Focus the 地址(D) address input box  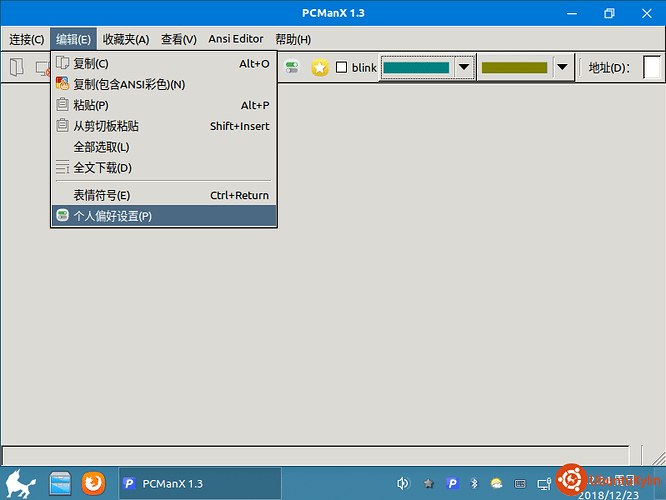(x=652, y=67)
